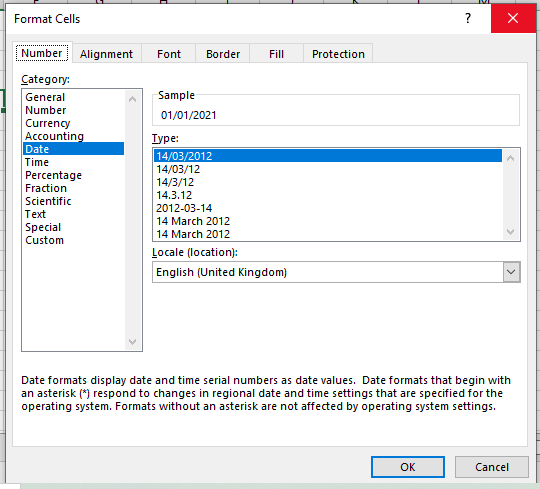This screenshot has height=489, width=540.
Task: Choose the Text category
Action: pos(73,214)
